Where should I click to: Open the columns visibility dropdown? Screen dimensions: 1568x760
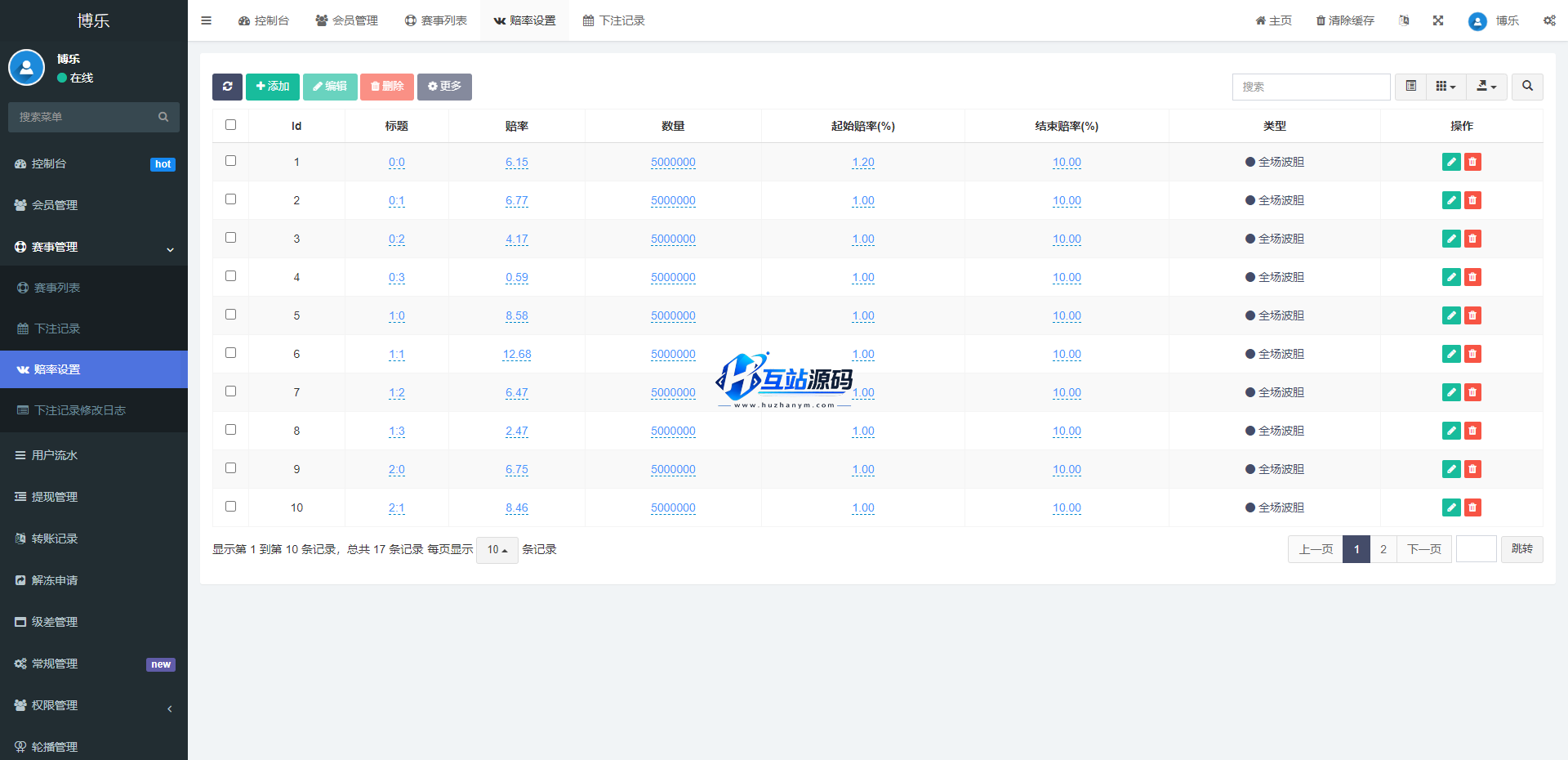pyautogui.click(x=1445, y=87)
